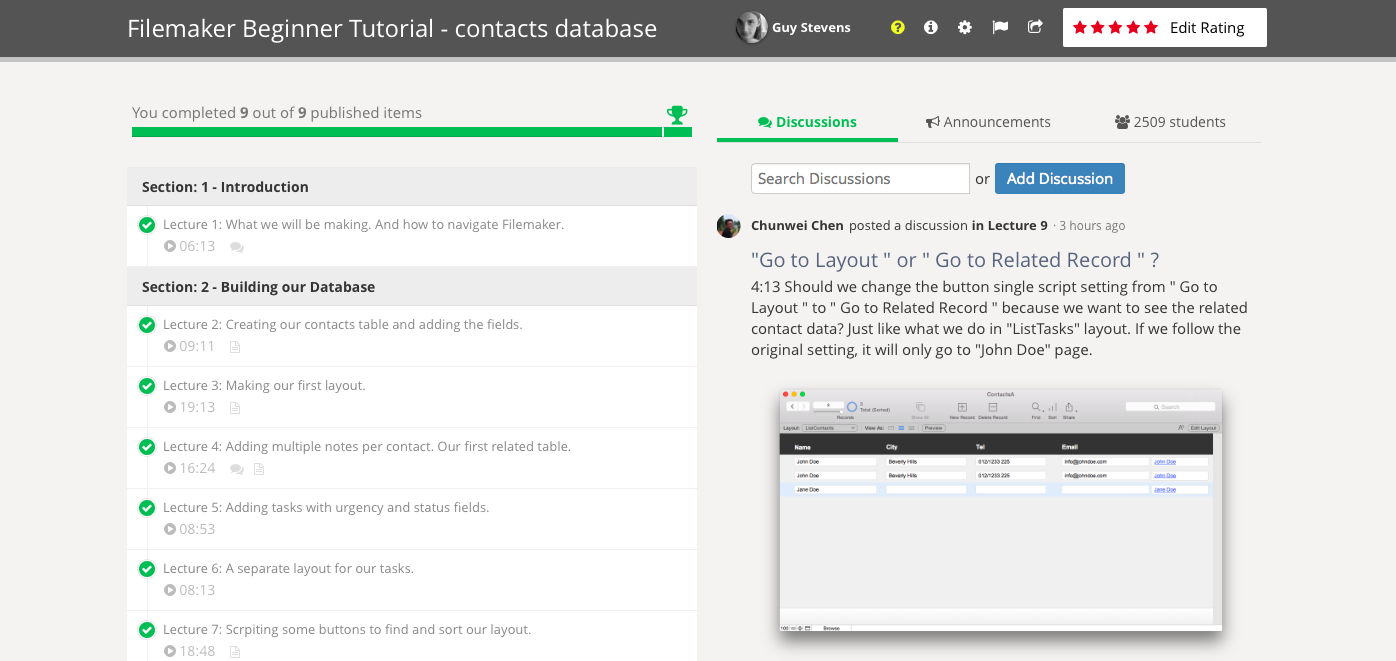Click the yellow help question mark icon

pos(898,28)
